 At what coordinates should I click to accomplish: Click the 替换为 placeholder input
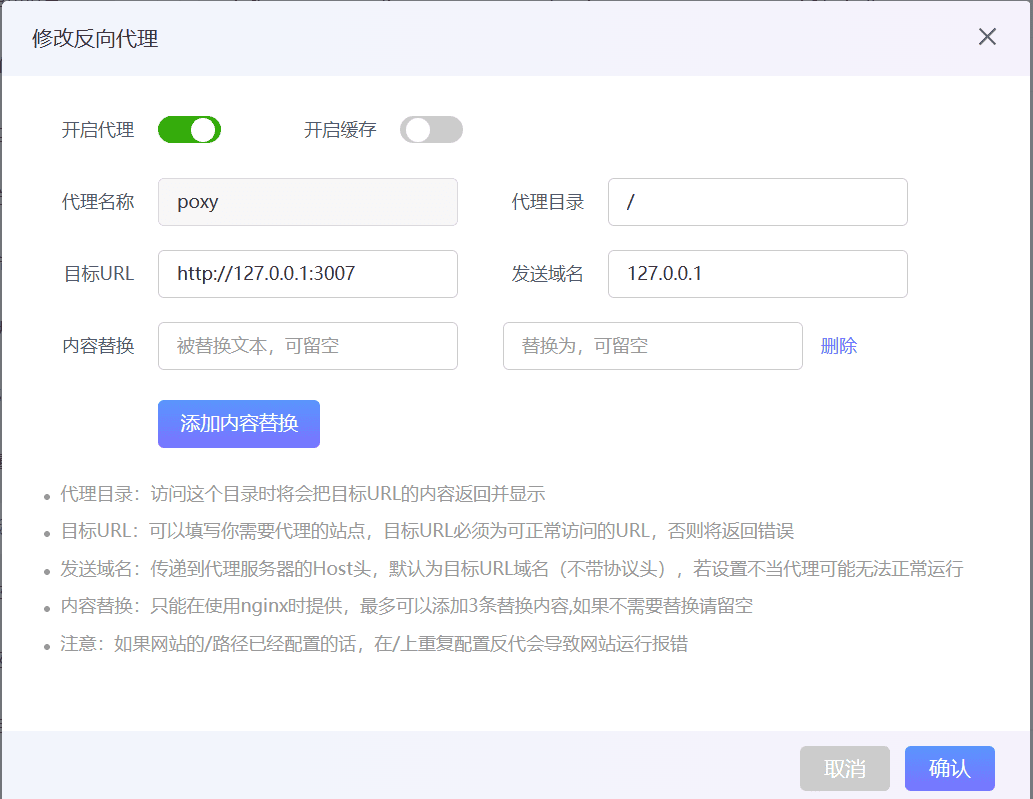[652, 346]
